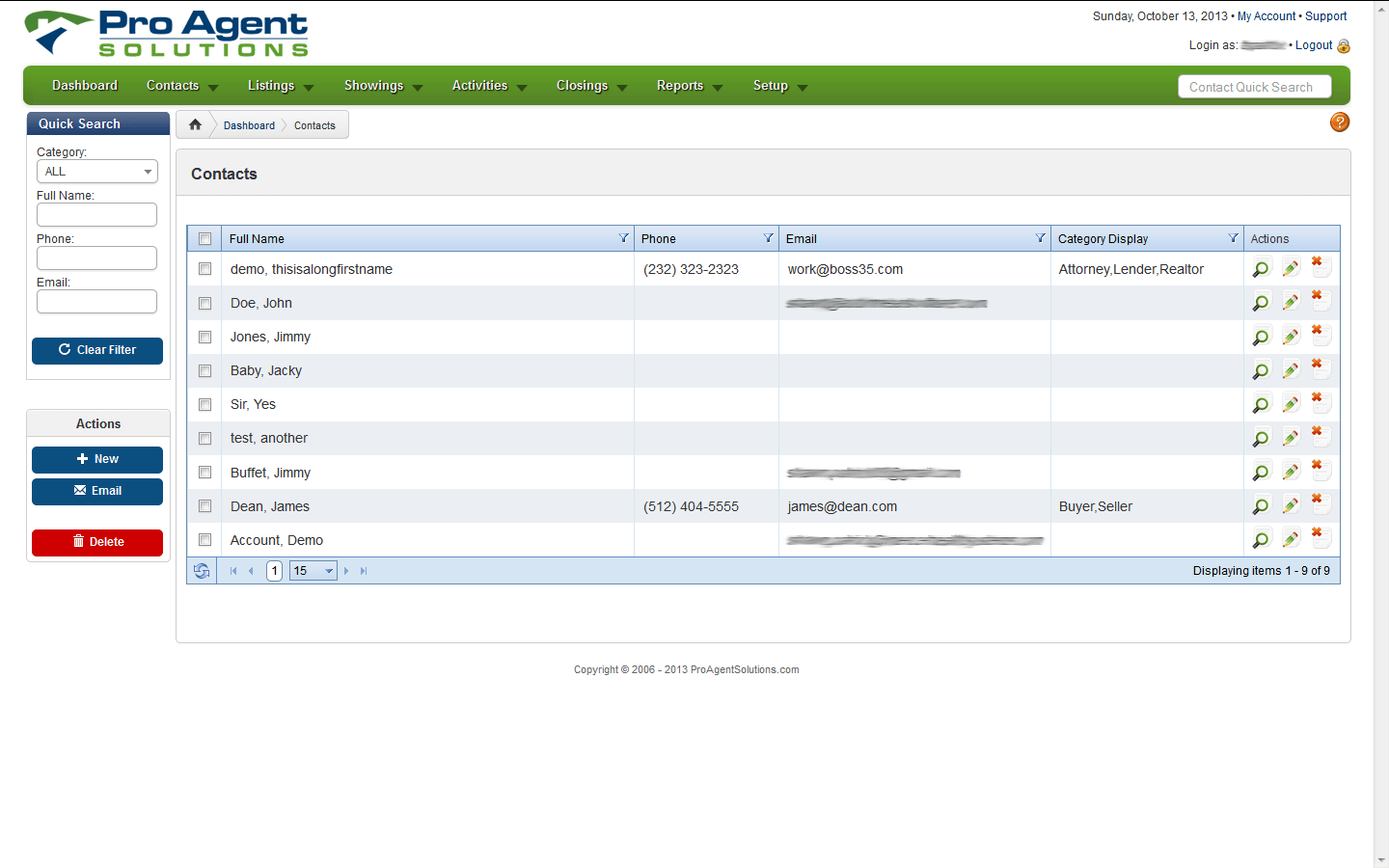Jump to last page of contacts
1389x868 pixels.
[x=364, y=570]
